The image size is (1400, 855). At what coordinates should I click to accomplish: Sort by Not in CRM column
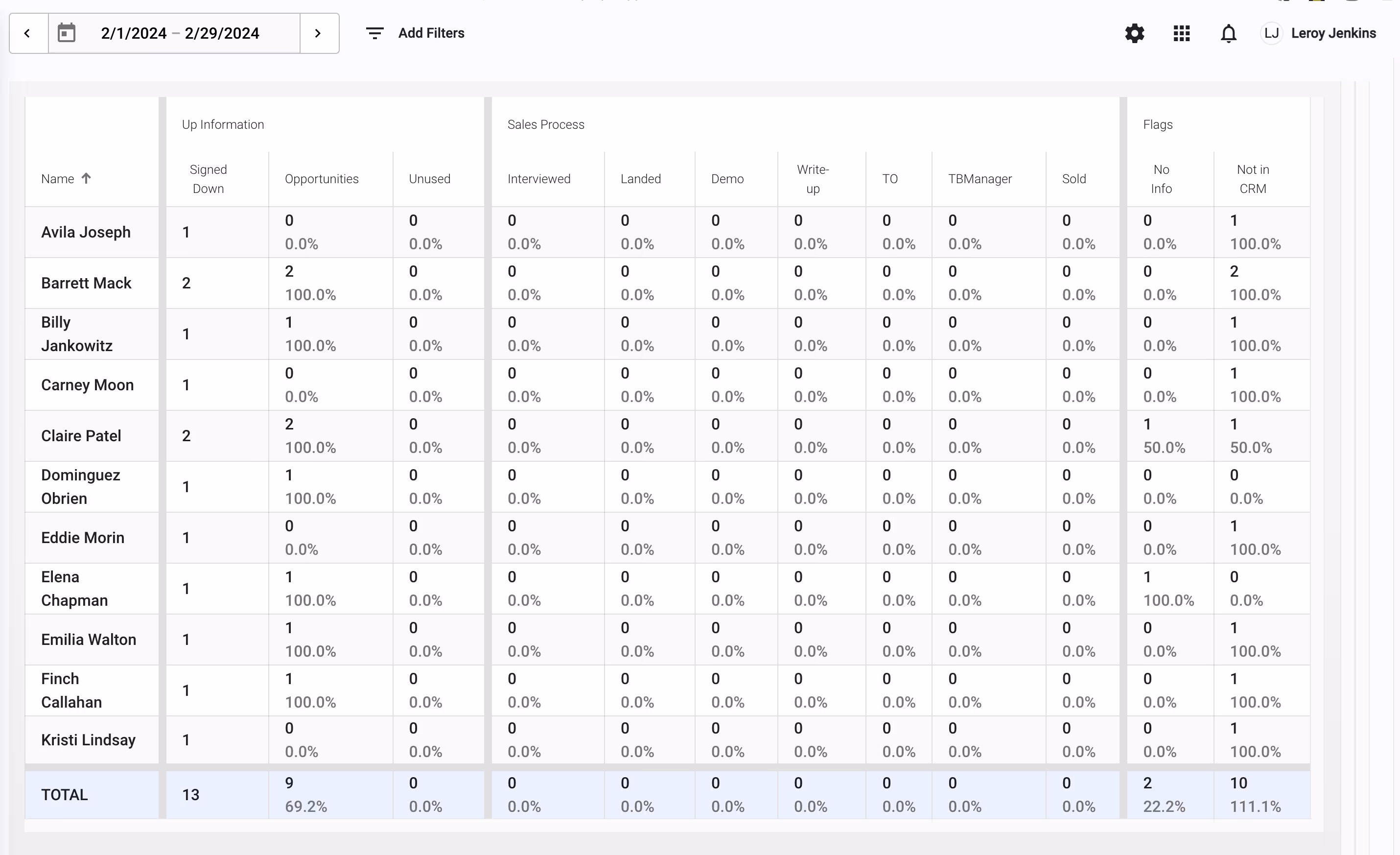(1252, 179)
